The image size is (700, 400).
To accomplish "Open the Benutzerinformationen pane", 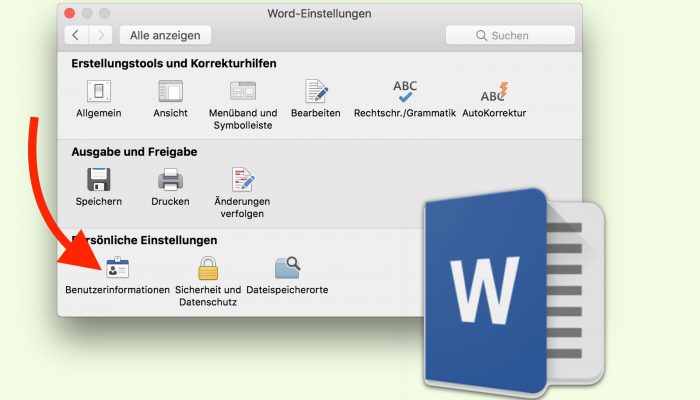I will pos(117,267).
